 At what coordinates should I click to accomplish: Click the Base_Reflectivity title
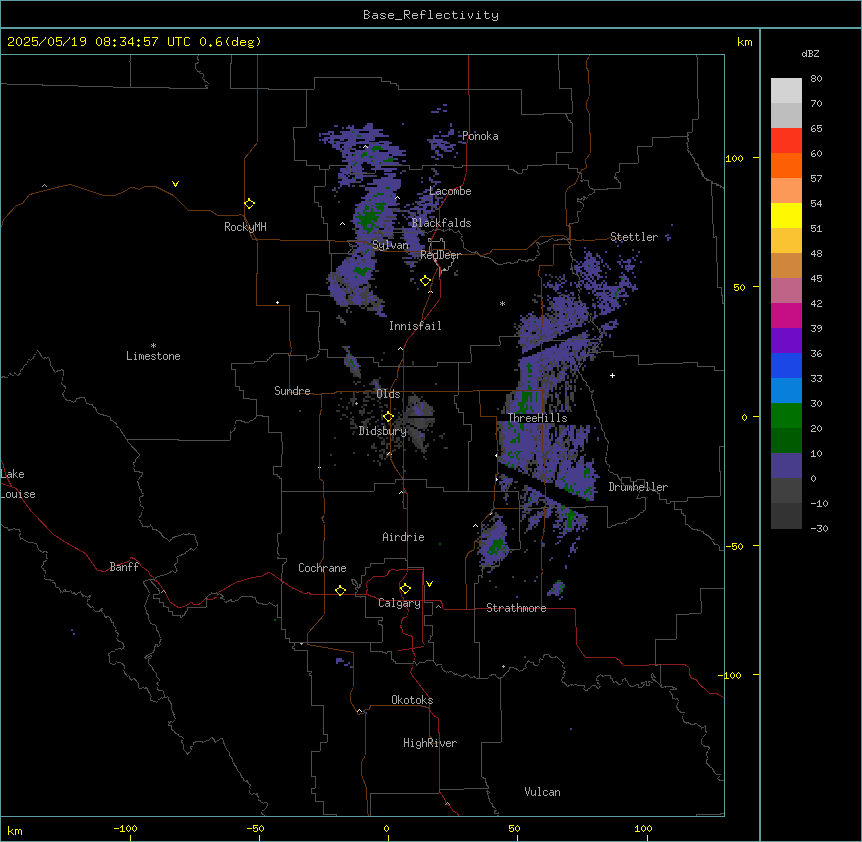pos(431,15)
